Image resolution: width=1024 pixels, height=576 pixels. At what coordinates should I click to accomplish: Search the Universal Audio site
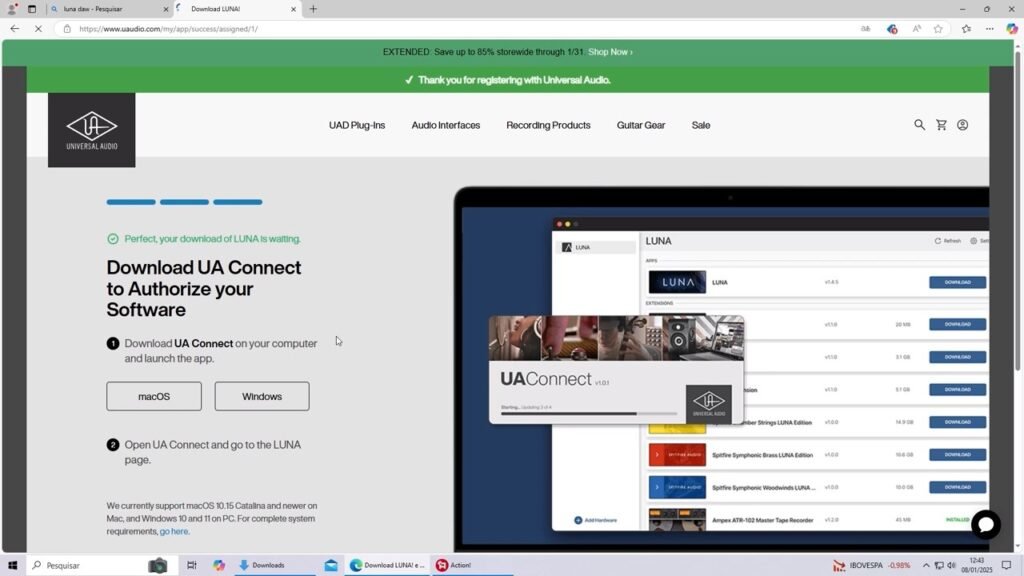pyautogui.click(x=919, y=124)
